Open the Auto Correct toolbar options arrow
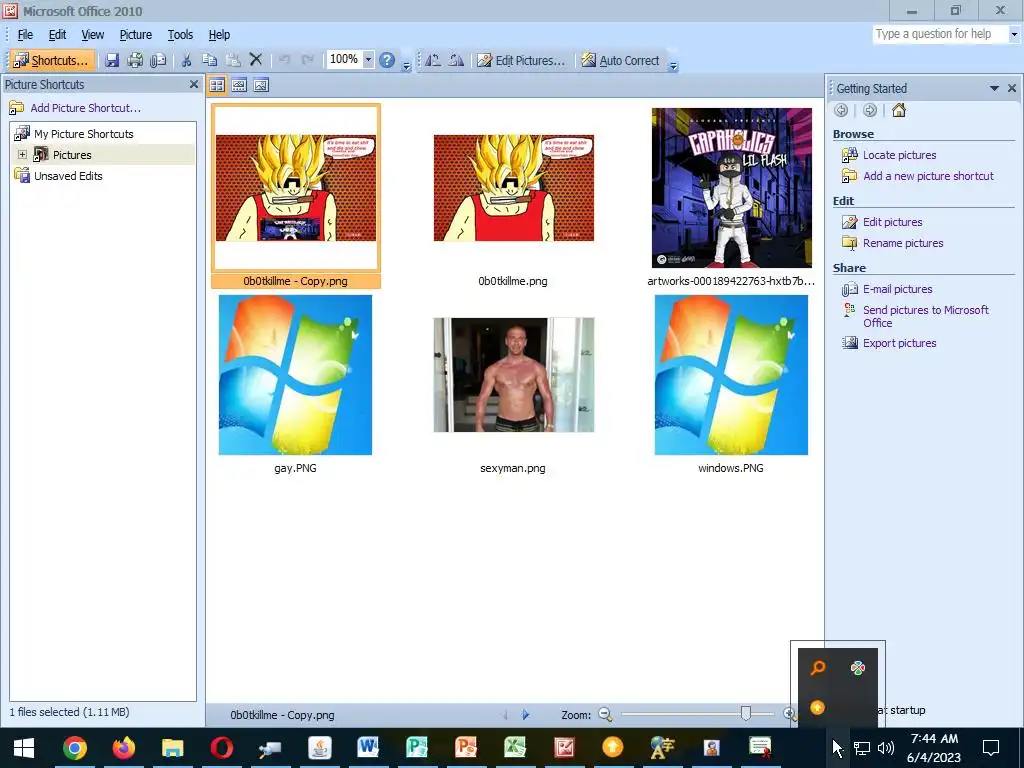This screenshot has width=1024, height=768. (673, 65)
